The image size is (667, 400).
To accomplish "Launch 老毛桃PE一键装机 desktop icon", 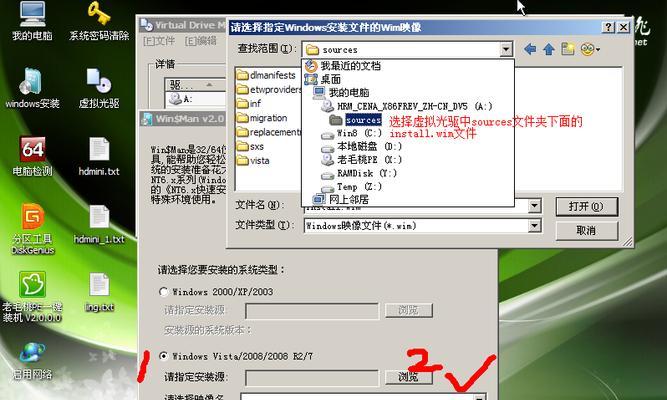I will (32, 297).
